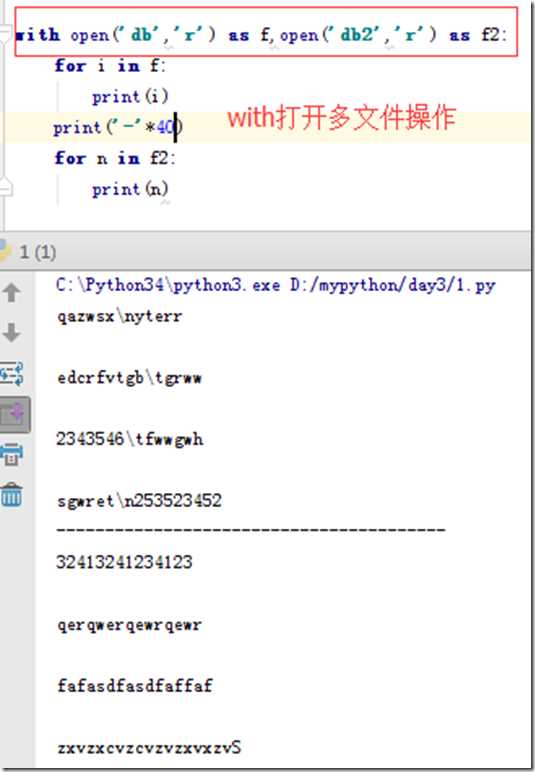Click the output line 32413241234123
The image size is (535, 772).
(x=124, y=562)
